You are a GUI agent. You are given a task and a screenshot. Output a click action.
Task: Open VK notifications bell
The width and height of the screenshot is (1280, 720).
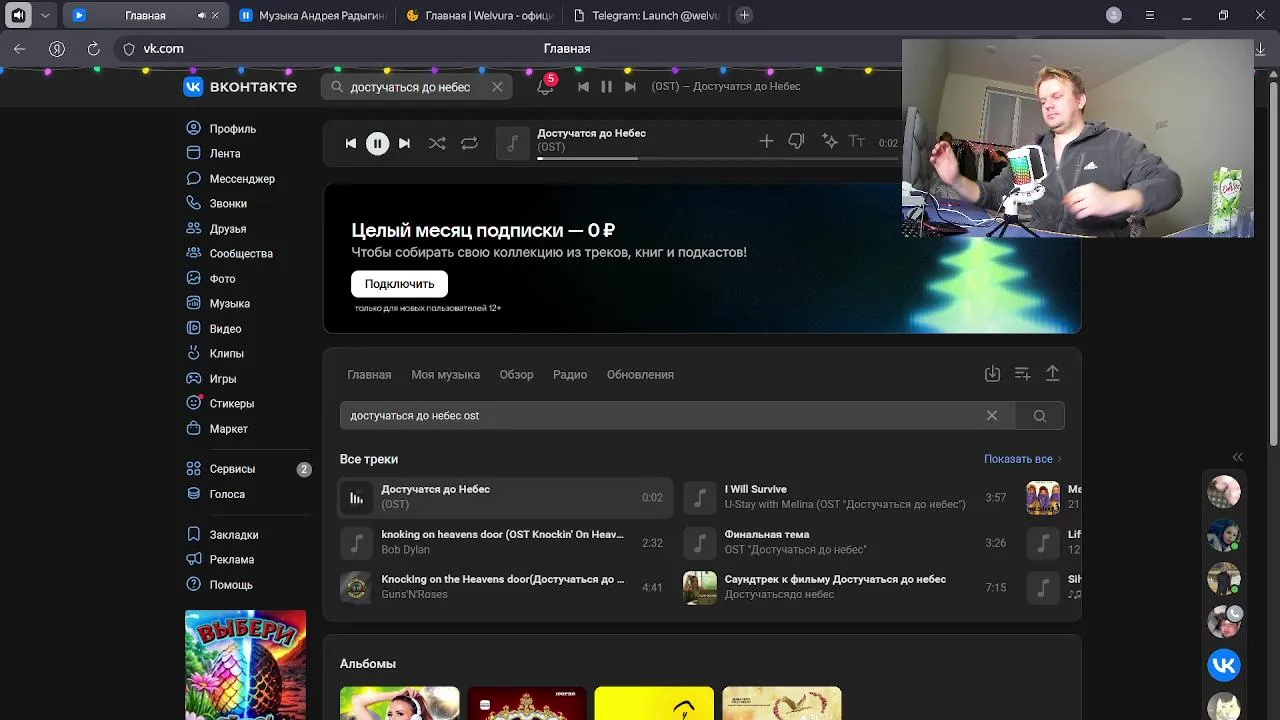point(545,87)
